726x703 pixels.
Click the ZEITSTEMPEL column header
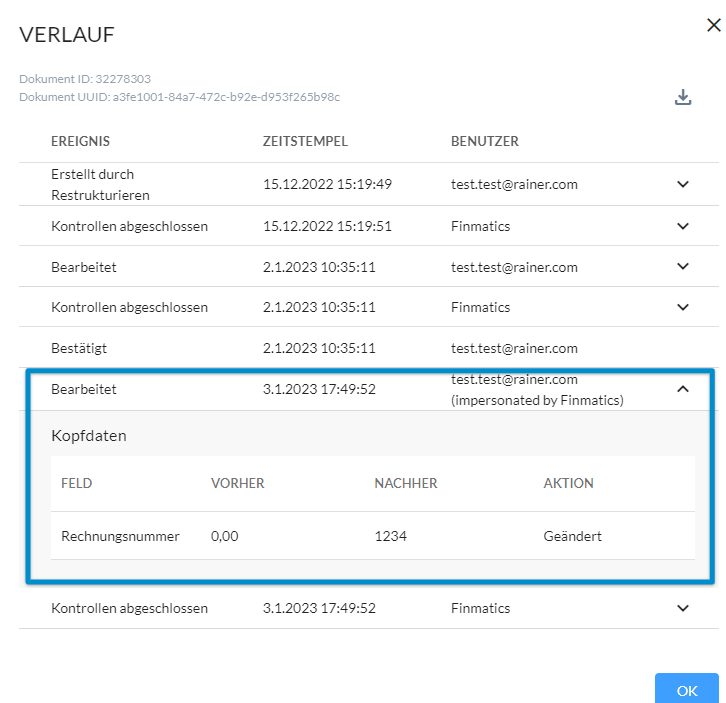coord(305,141)
